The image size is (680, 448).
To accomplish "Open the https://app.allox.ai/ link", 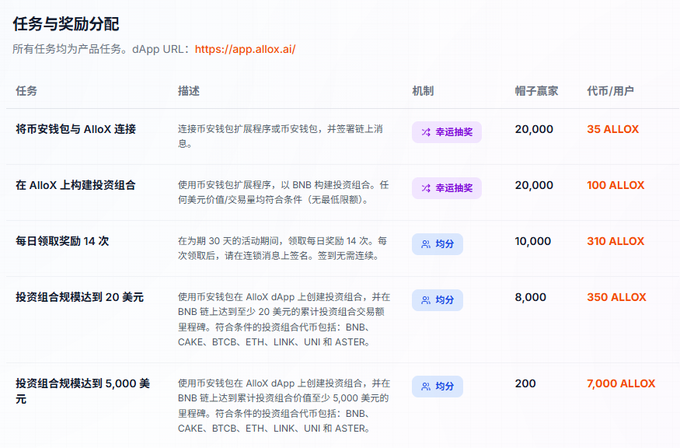I will (x=245, y=49).
